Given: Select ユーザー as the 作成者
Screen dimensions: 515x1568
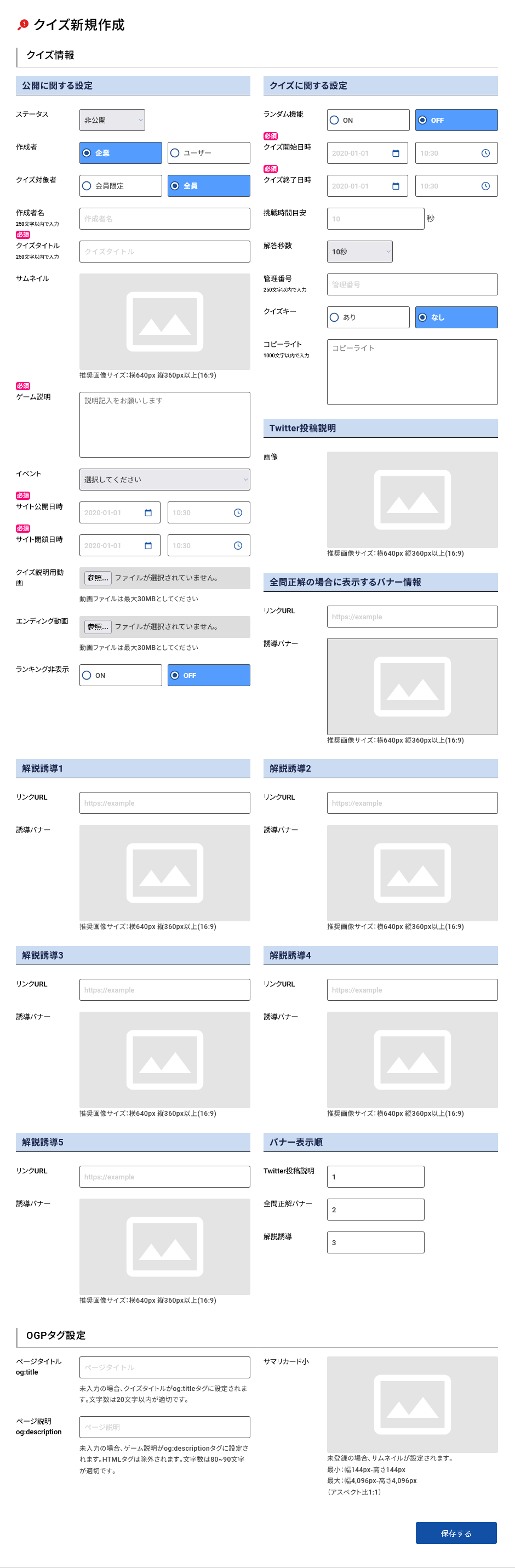Looking at the screenshot, I should (x=208, y=153).
